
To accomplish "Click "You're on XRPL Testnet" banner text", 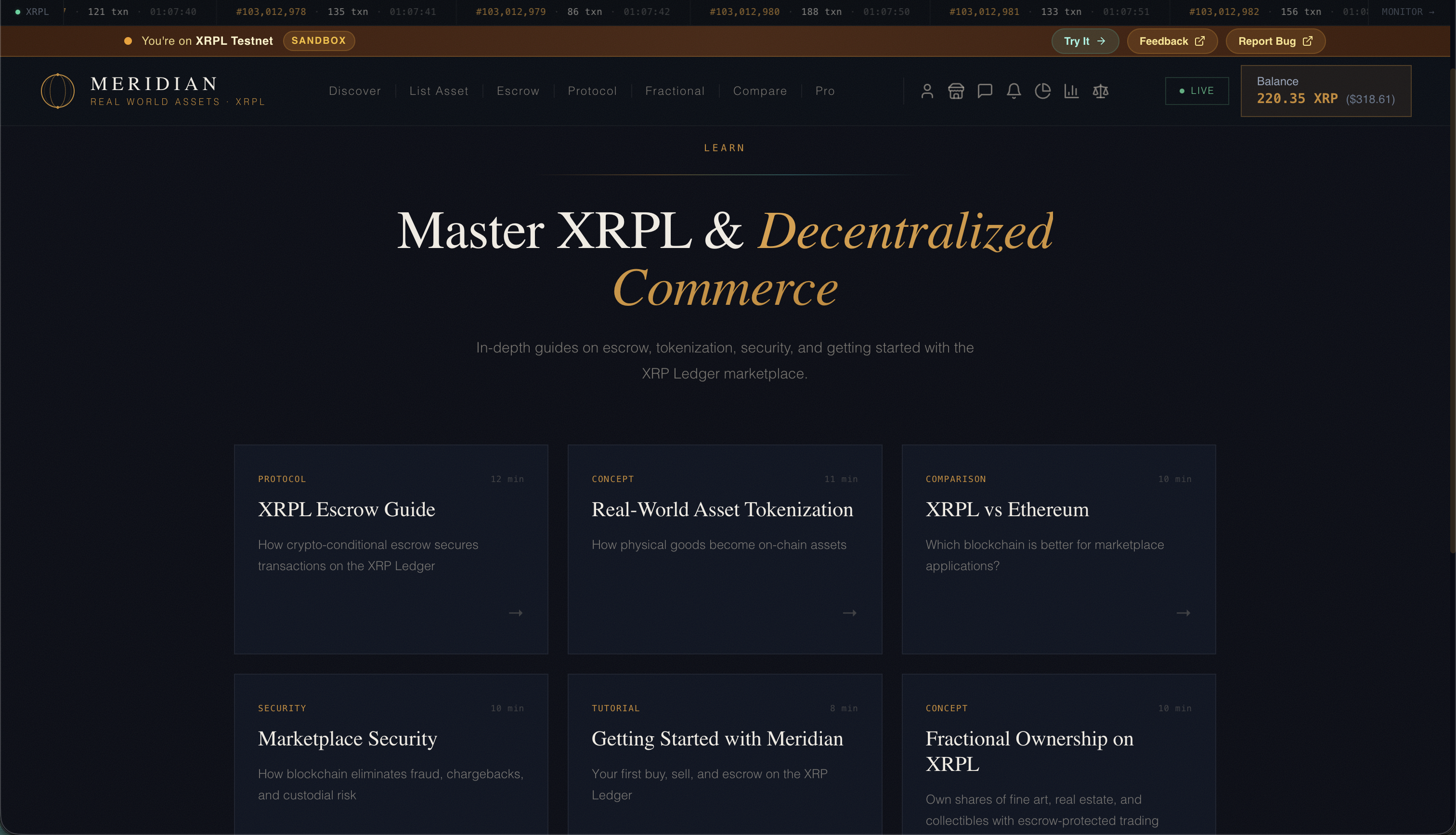I will click(x=207, y=41).
